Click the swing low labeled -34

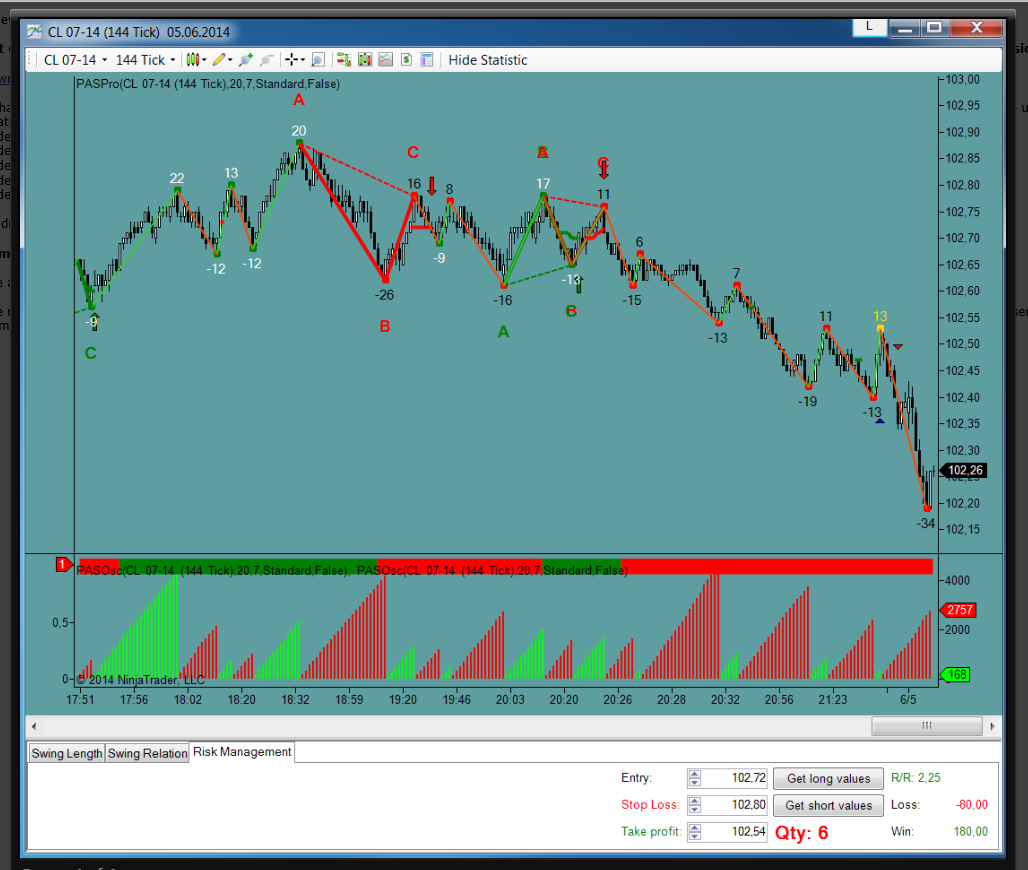pos(925,523)
